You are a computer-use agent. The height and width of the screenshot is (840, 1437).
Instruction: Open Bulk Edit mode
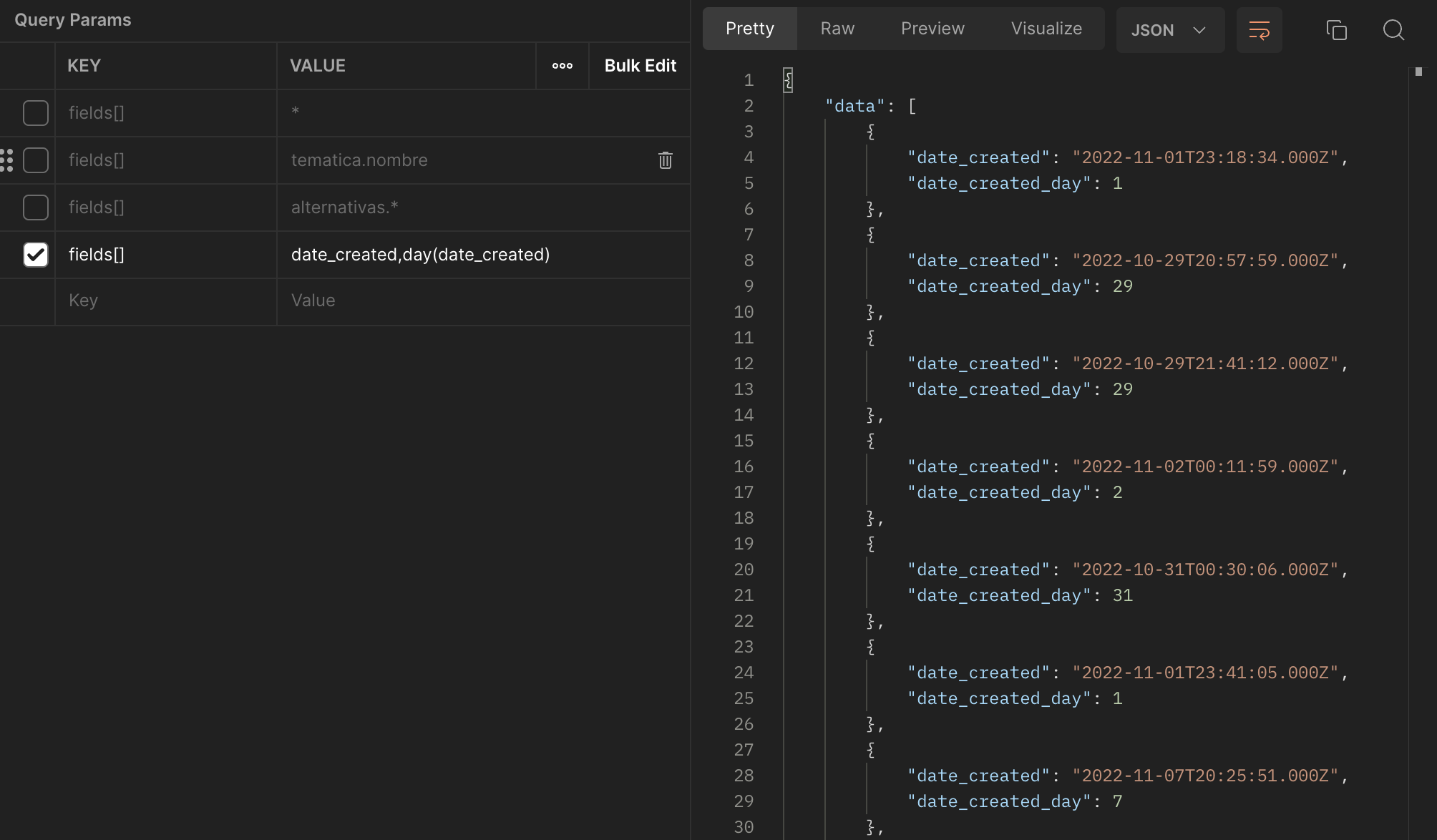tap(640, 66)
